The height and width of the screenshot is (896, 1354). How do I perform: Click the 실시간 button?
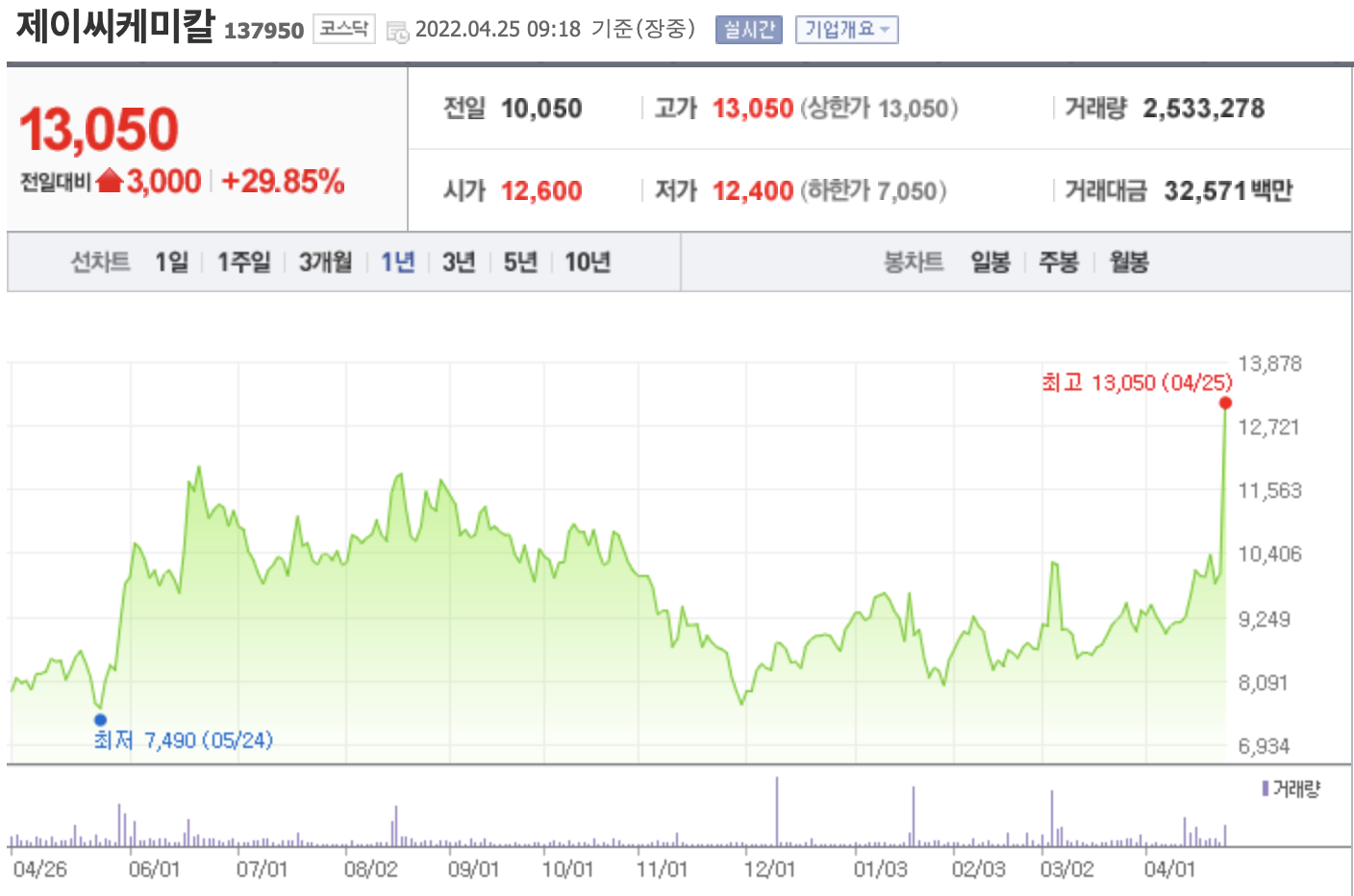click(748, 30)
